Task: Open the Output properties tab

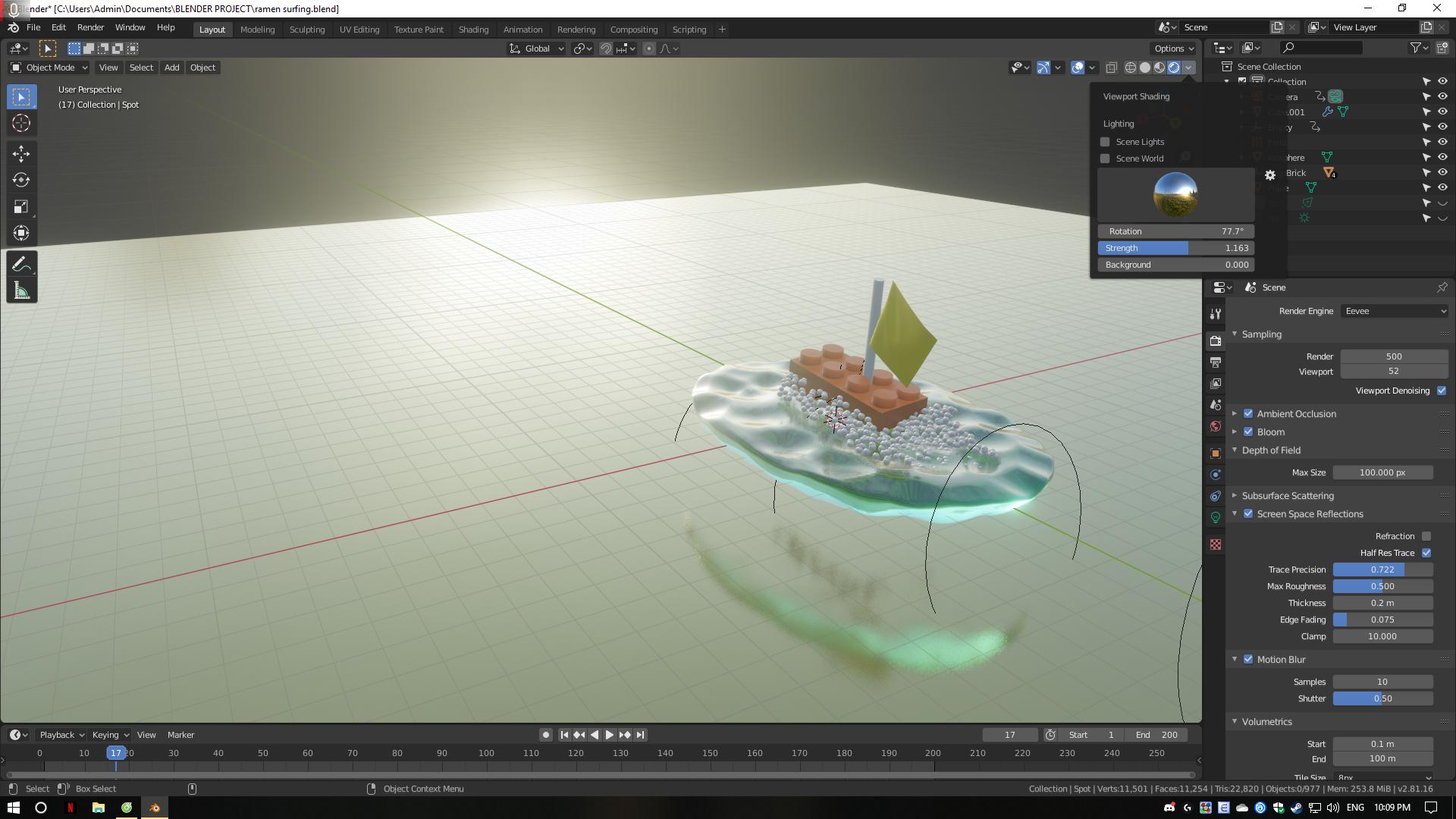Action: coord(1216,362)
